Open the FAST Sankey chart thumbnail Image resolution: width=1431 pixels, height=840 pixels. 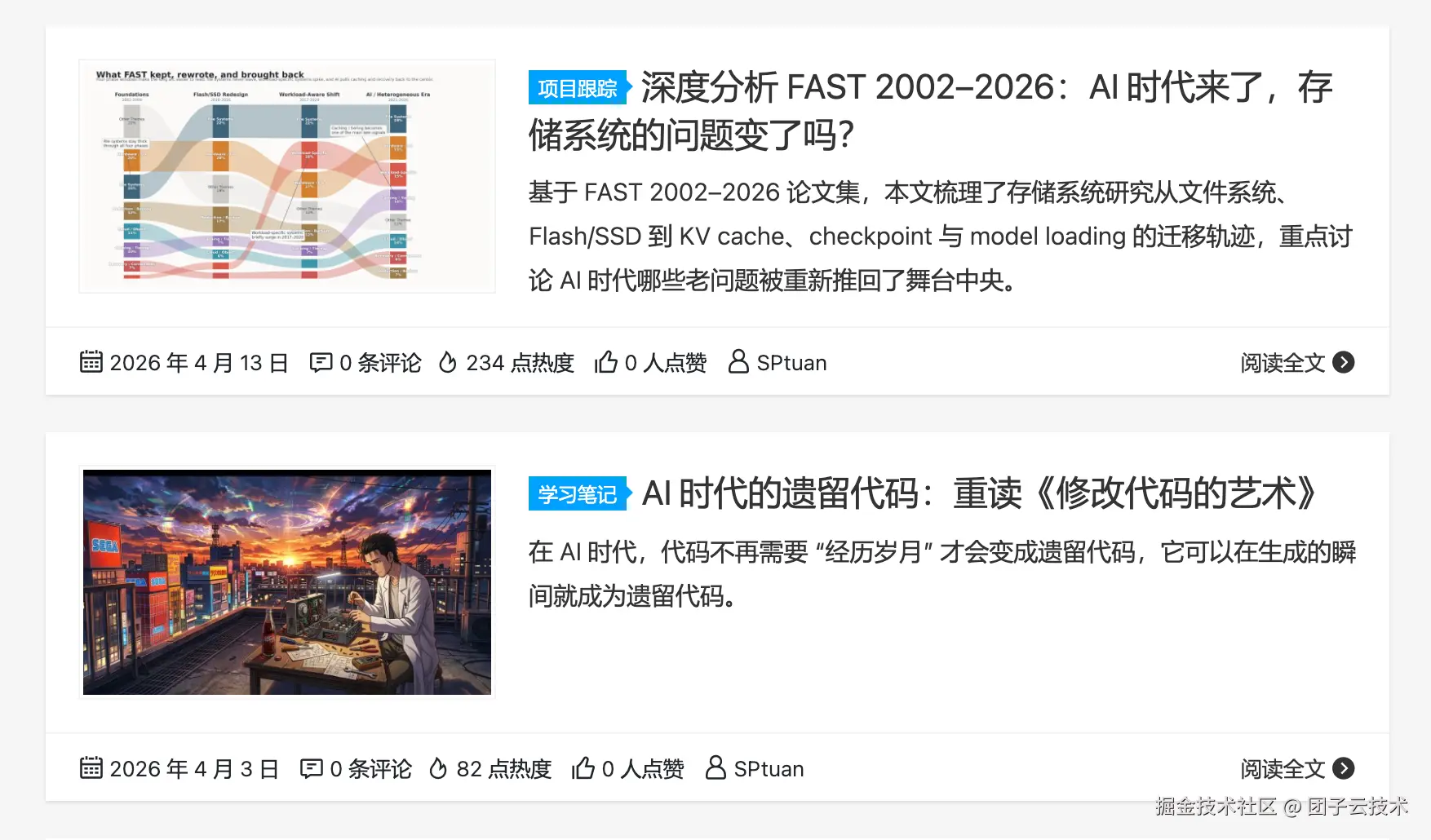(287, 176)
